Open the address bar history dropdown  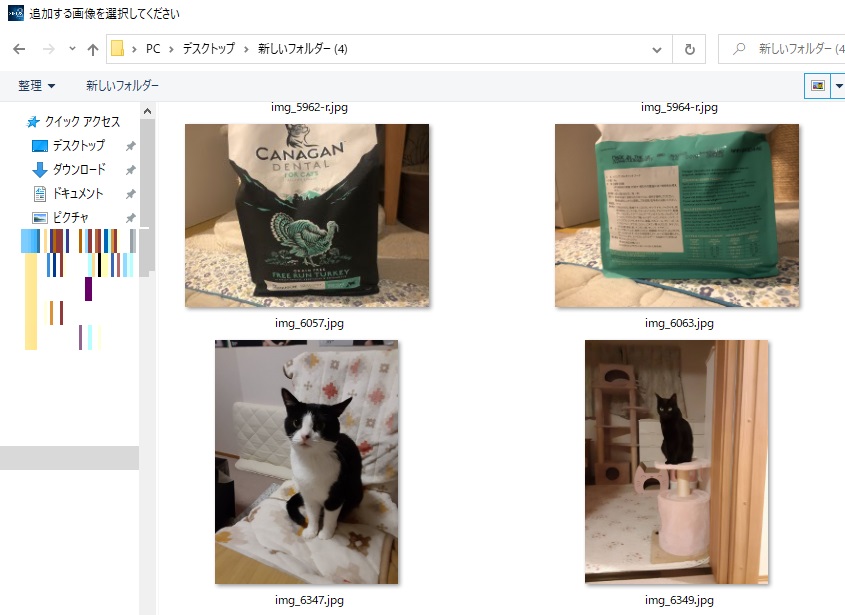[657, 50]
